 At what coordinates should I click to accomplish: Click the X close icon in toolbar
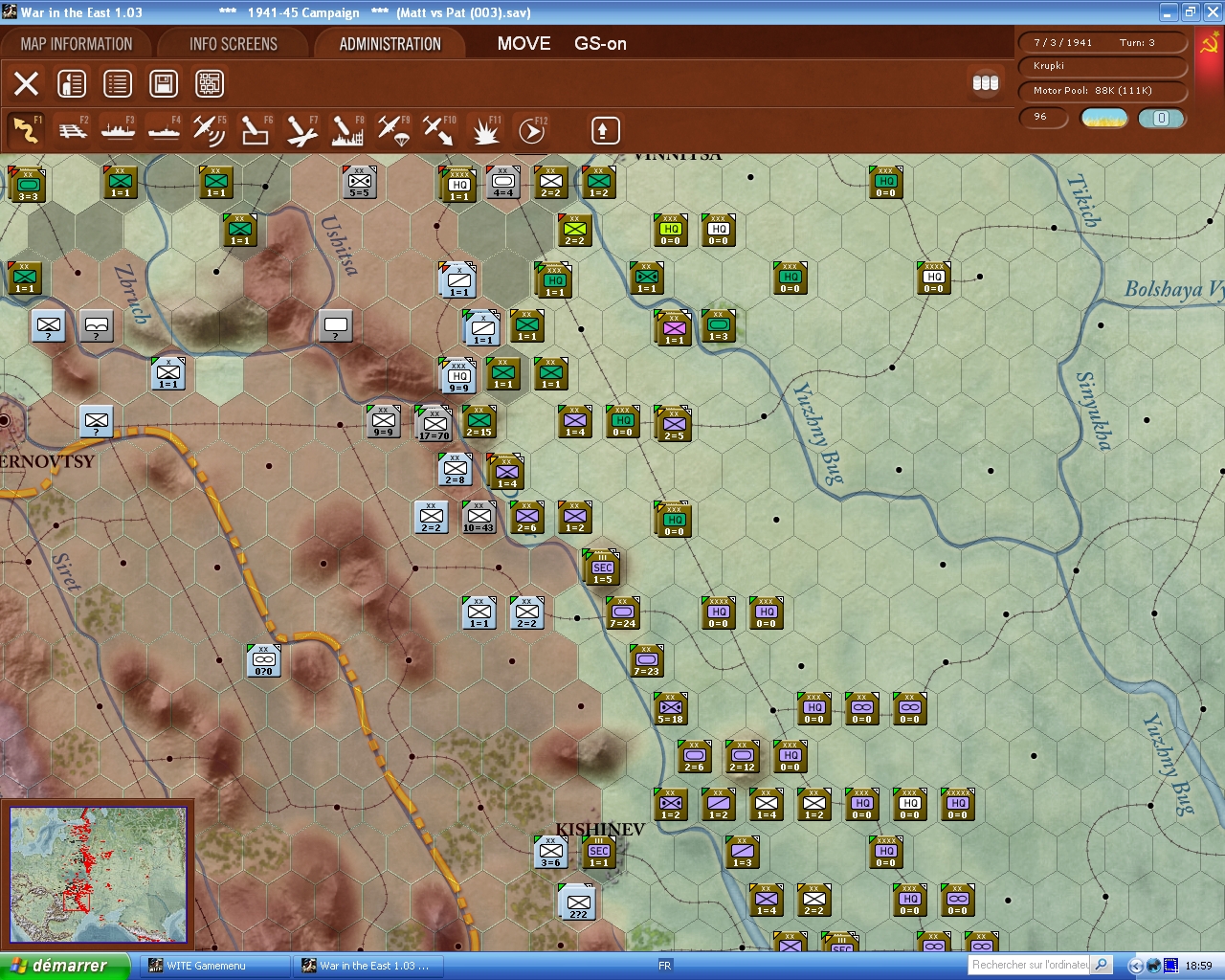[x=27, y=84]
